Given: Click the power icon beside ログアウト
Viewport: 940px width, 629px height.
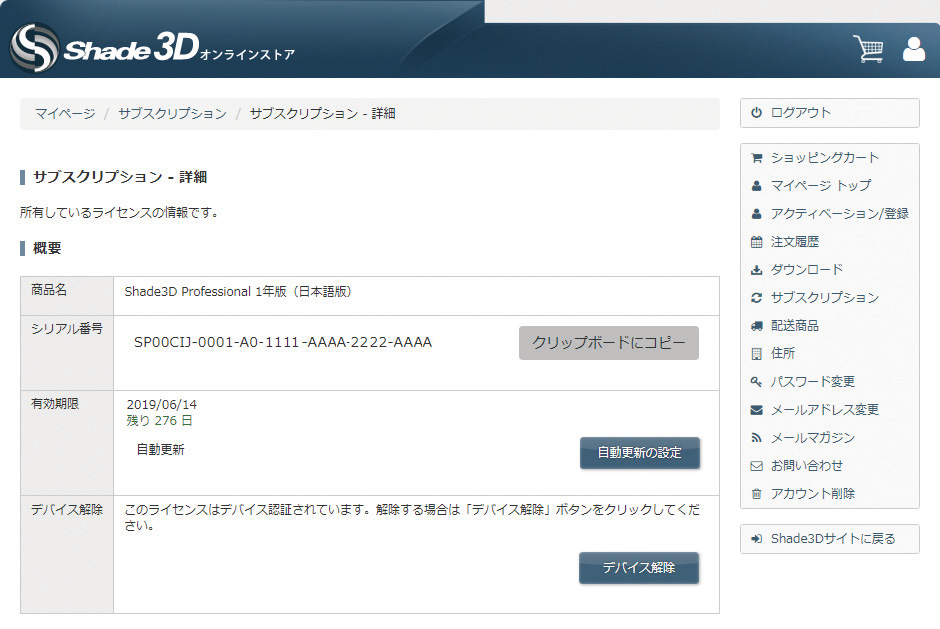Looking at the screenshot, I should [757, 113].
